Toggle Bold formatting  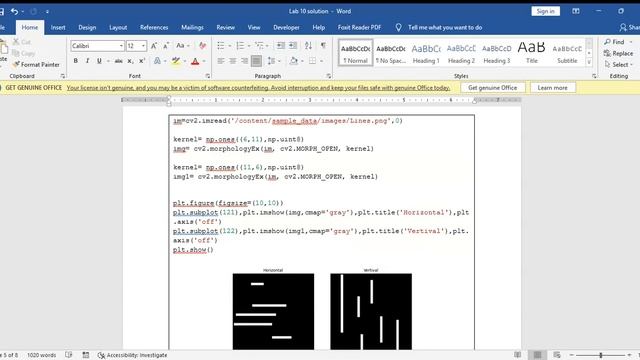[76, 61]
